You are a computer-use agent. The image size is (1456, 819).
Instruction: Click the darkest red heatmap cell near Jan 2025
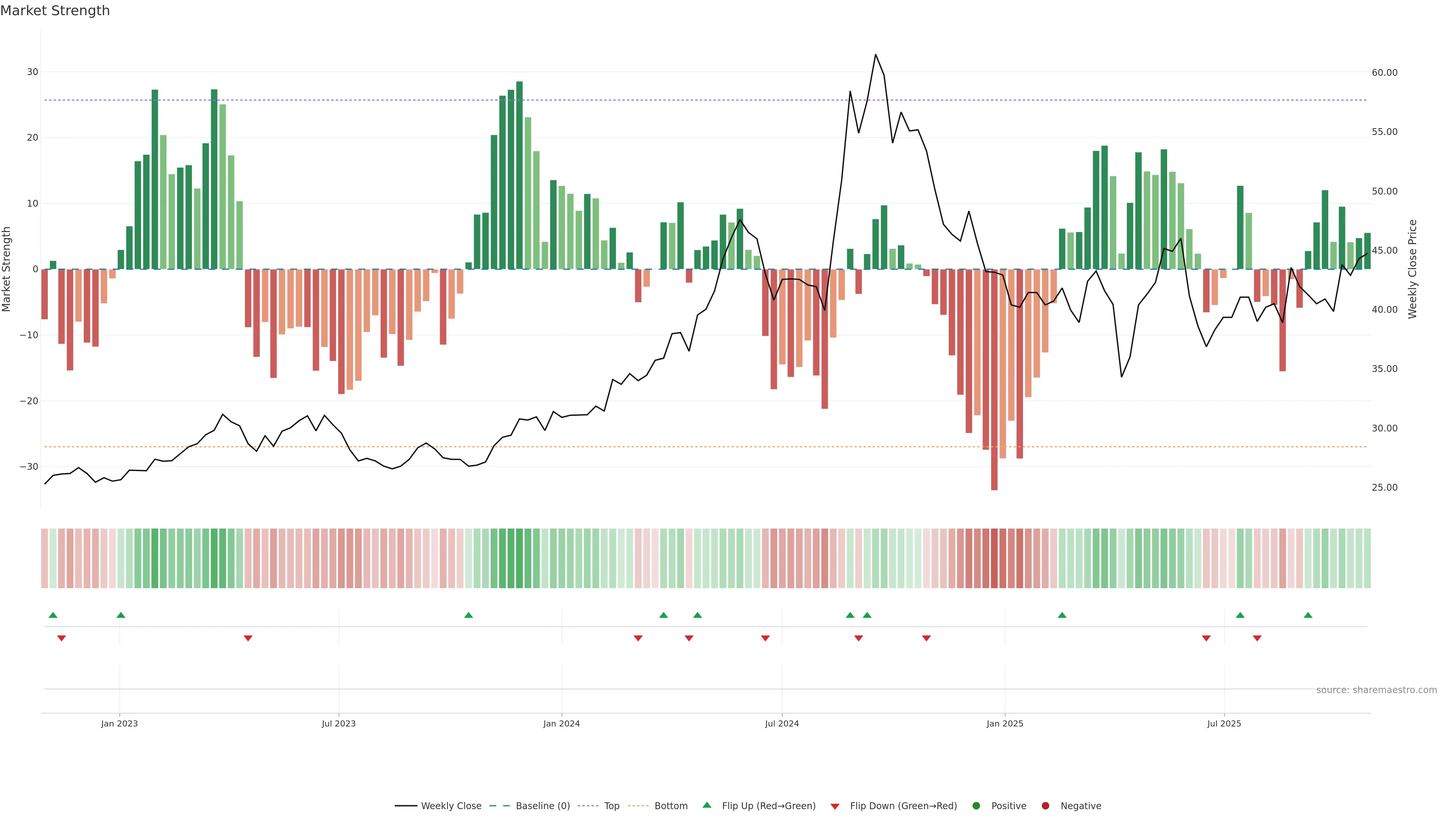pos(994,559)
